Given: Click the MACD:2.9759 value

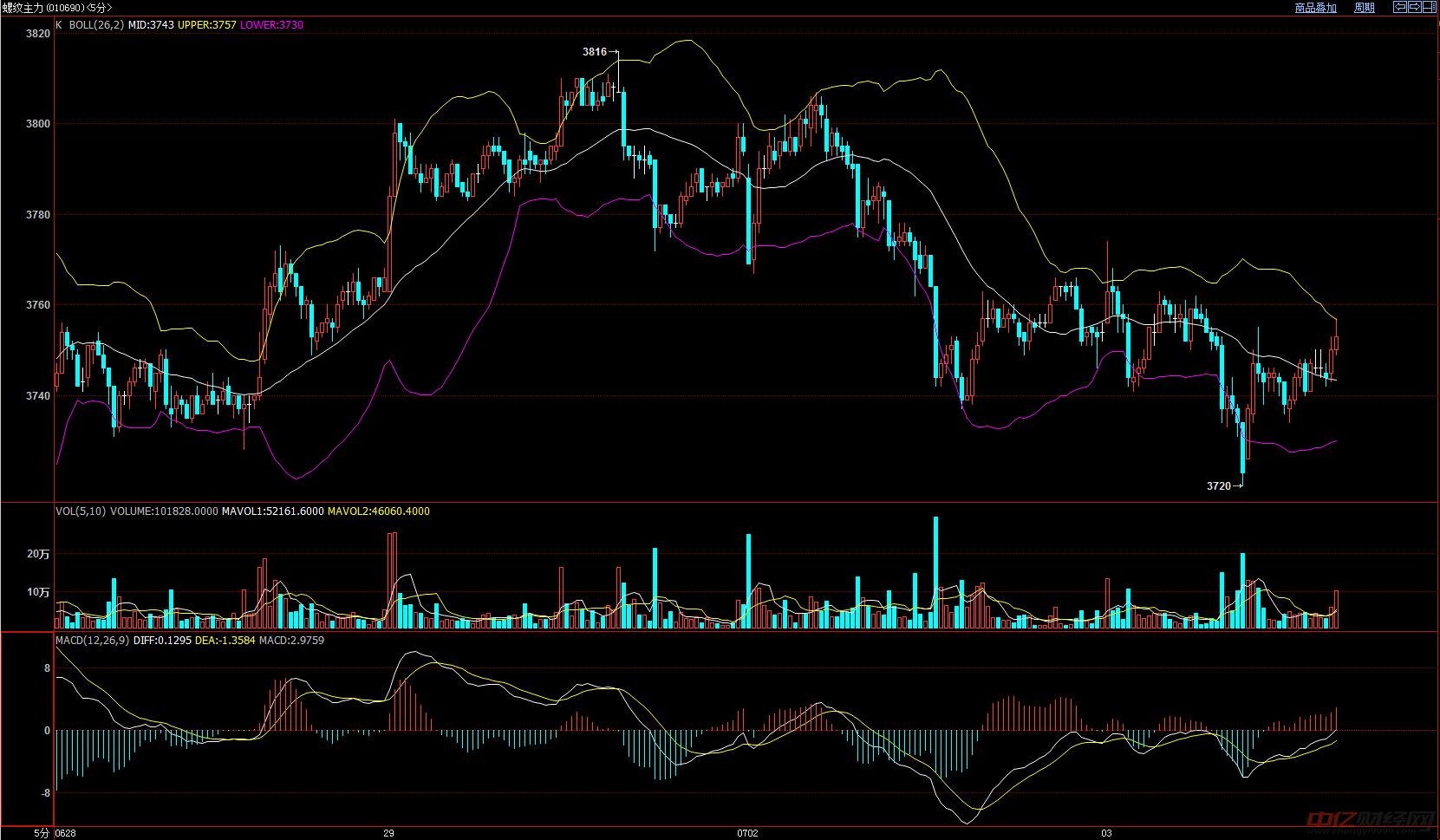Looking at the screenshot, I should (292, 641).
